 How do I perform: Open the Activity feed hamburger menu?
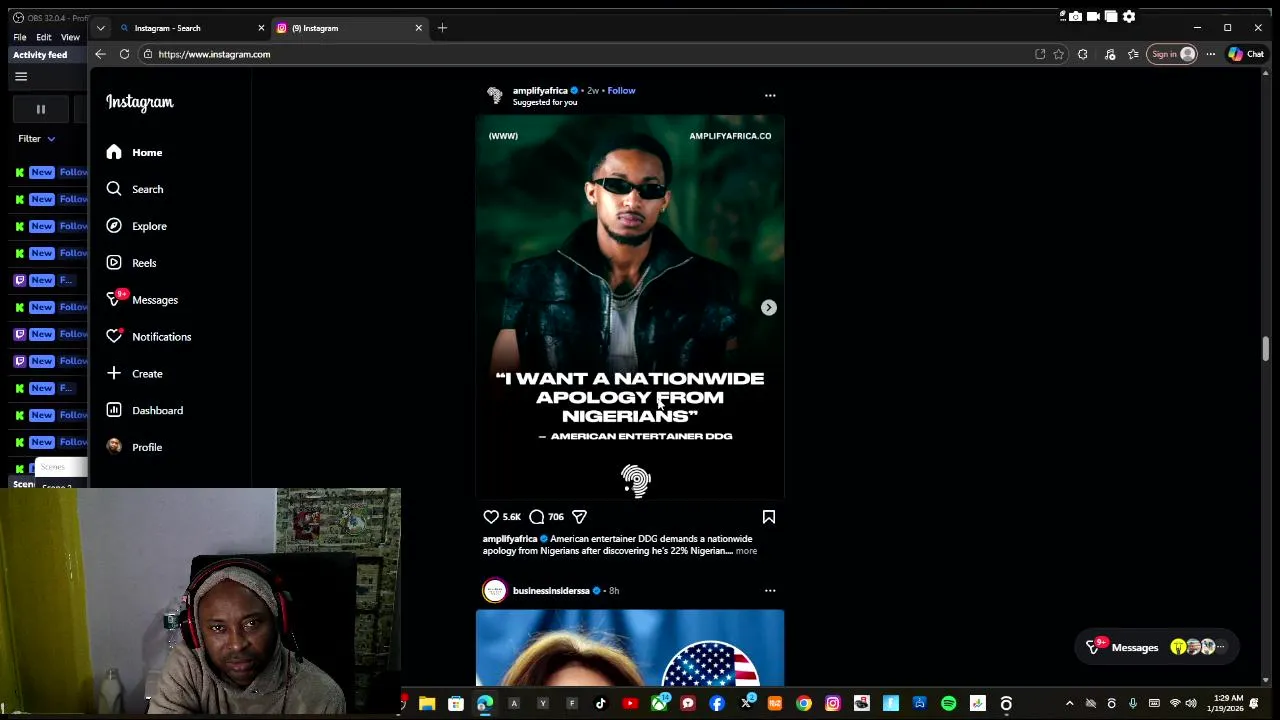[21, 77]
